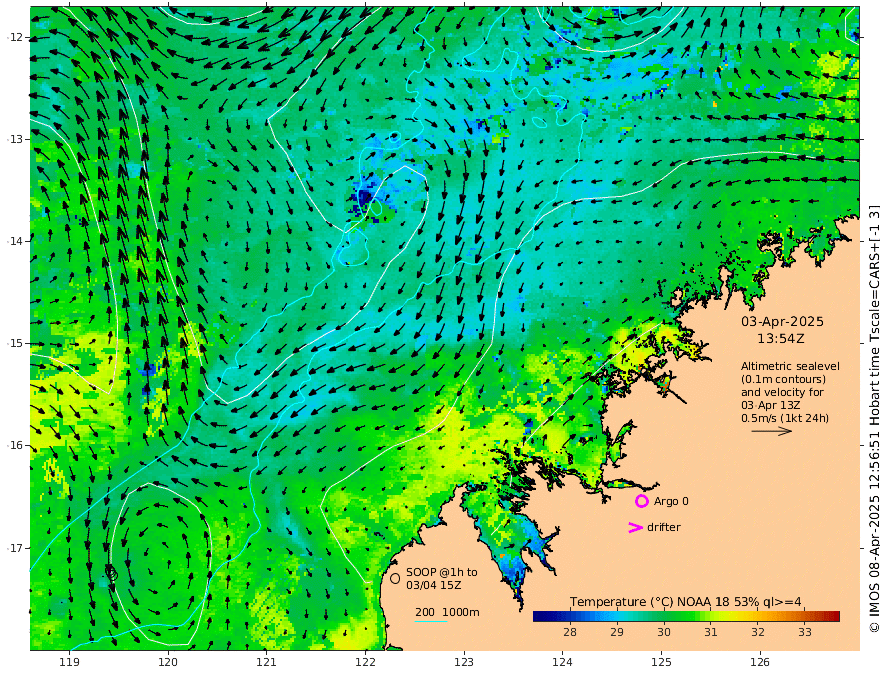Click the temperature color bar legend
The height and width of the screenshot is (680, 880).
686,616
